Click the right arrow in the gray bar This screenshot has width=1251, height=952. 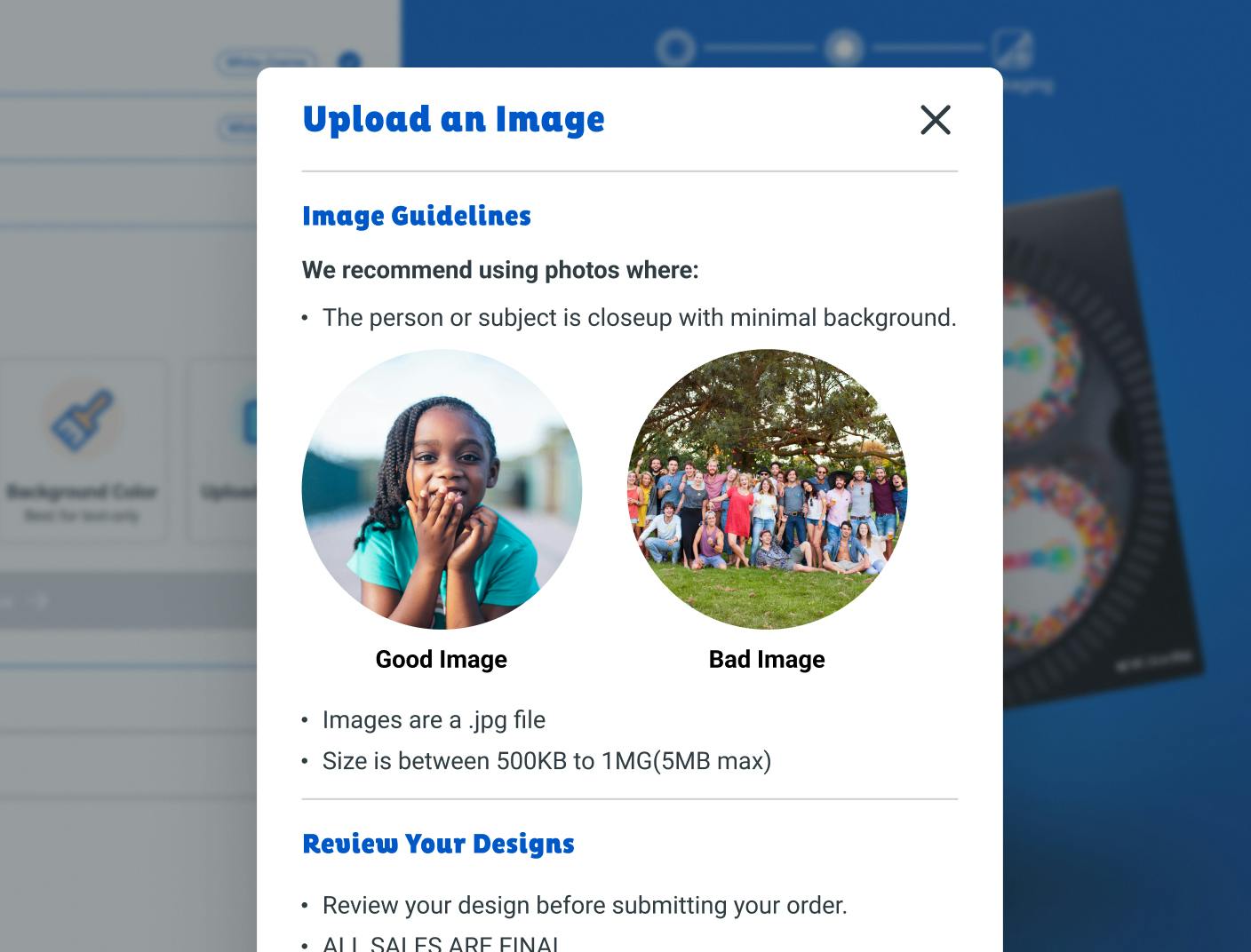coord(40,601)
